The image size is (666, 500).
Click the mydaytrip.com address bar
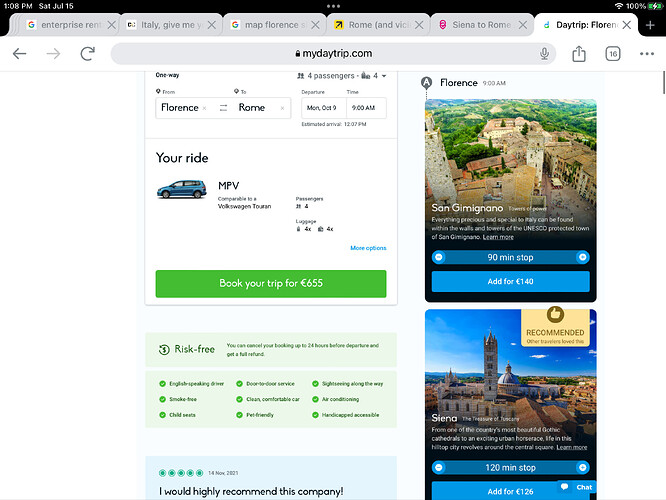333,54
